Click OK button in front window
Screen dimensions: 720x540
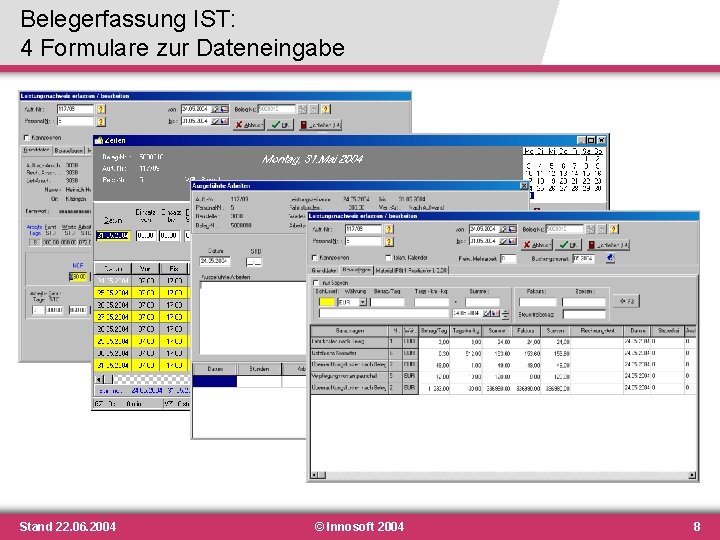coord(568,245)
